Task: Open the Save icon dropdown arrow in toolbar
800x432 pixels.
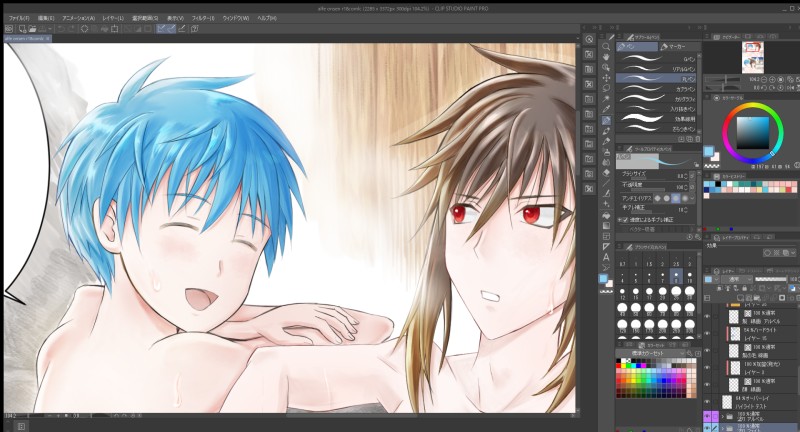Action: pyautogui.click(x=51, y=29)
